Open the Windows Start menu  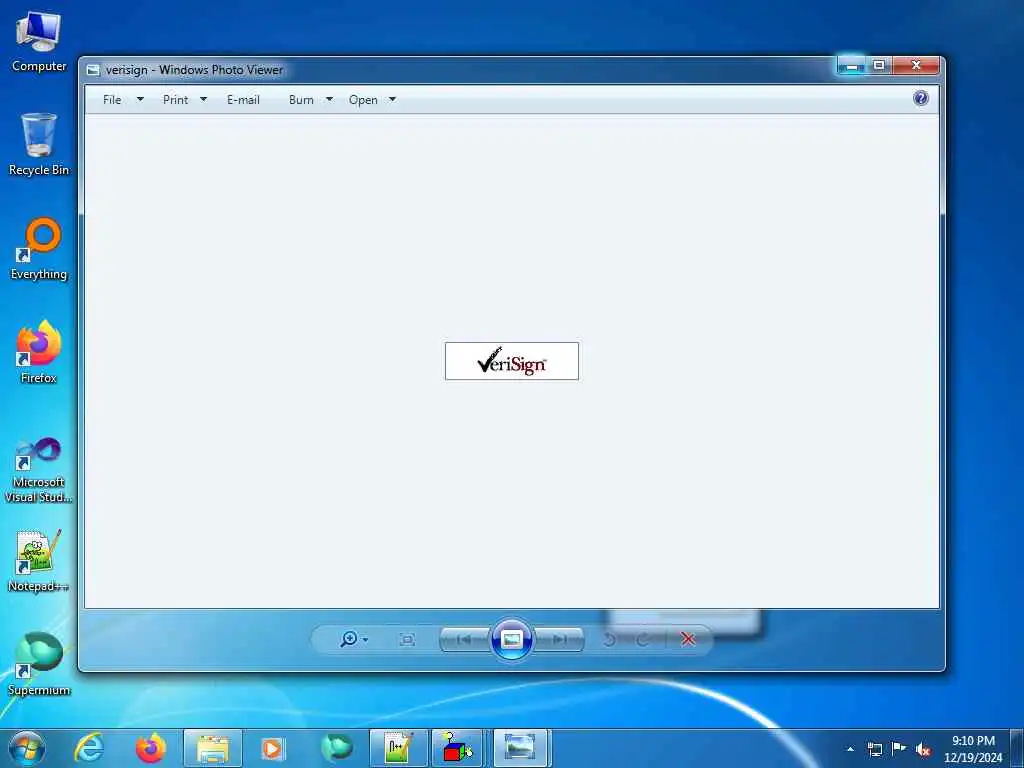[x=27, y=748]
